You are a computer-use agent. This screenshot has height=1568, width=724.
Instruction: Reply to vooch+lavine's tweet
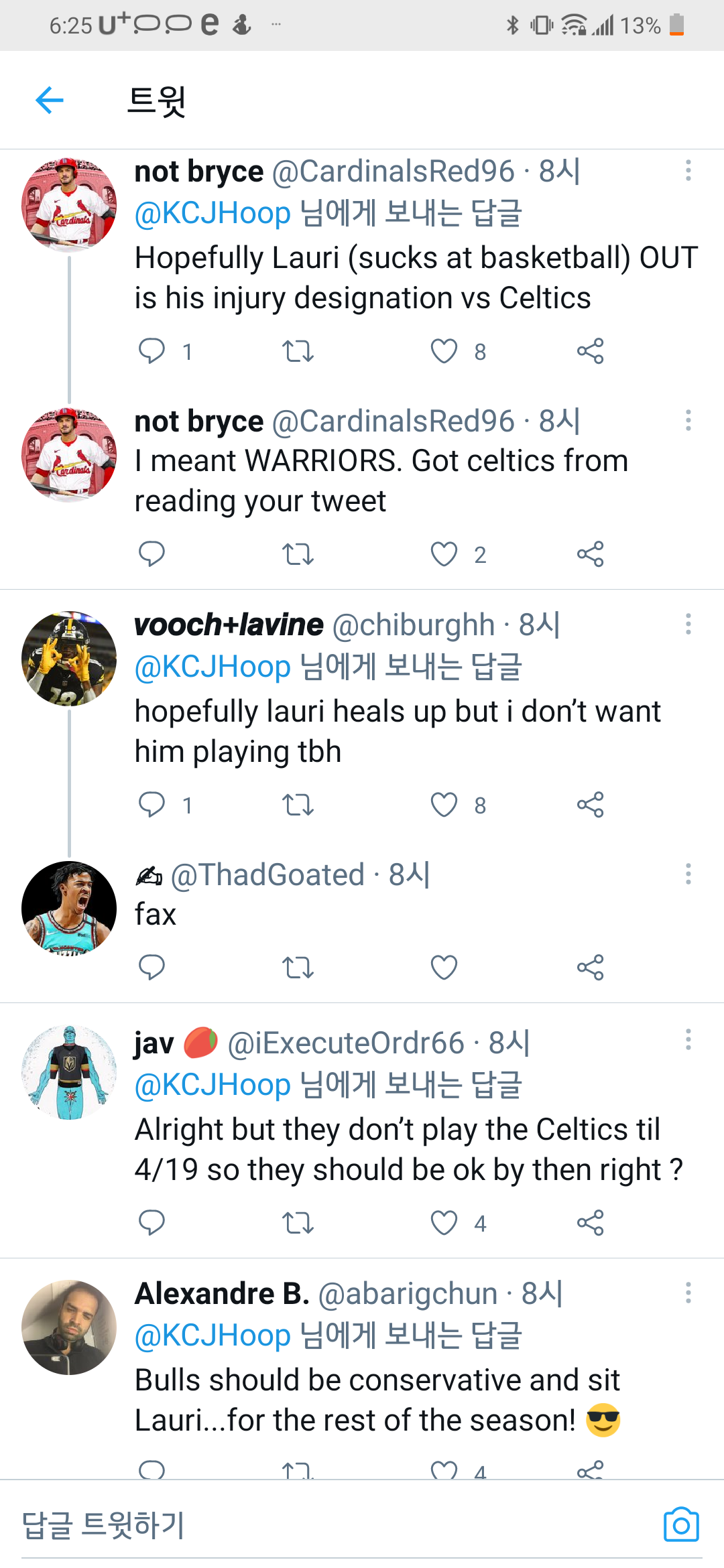pyautogui.click(x=152, y=804)
